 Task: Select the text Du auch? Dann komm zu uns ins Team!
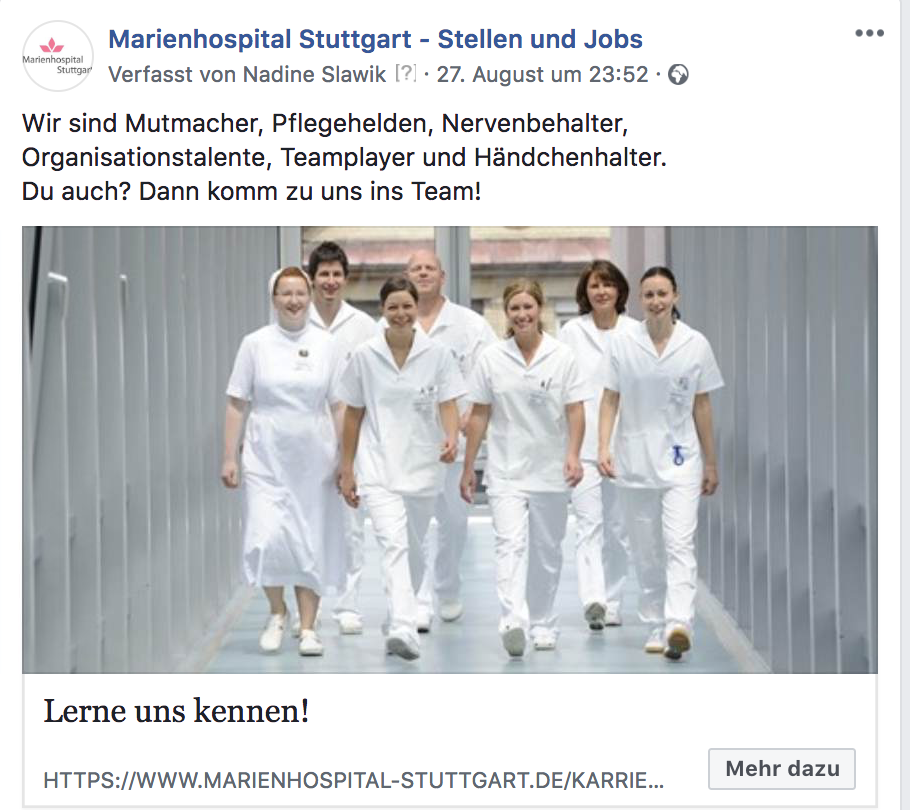click(x=251, y=191)
